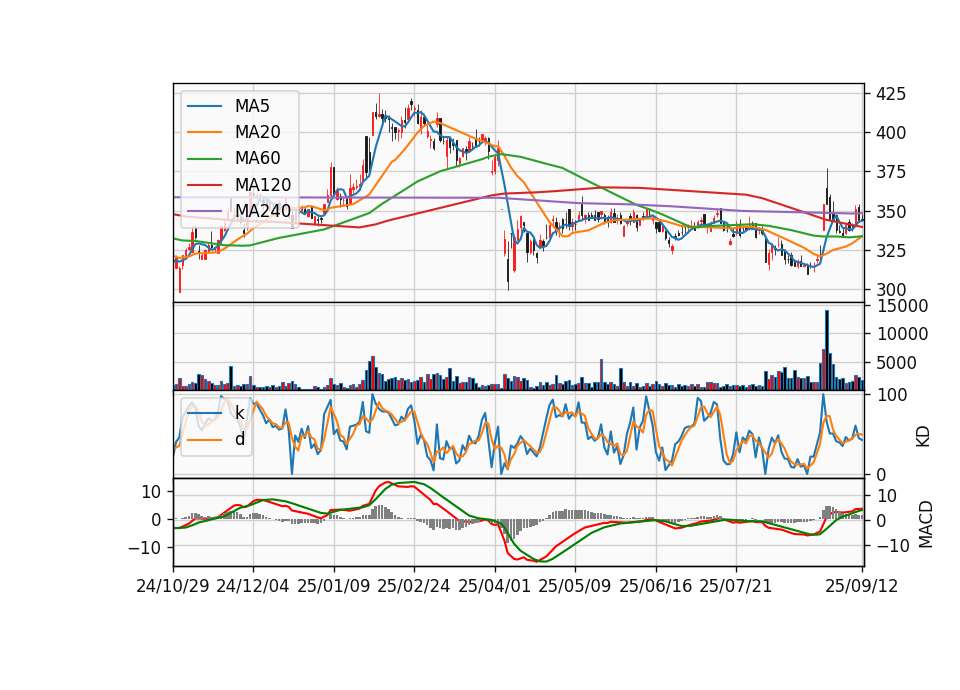Click the purple MA240 legend line sample
Screen dimensions: 960x690
[x=204, y=211]
